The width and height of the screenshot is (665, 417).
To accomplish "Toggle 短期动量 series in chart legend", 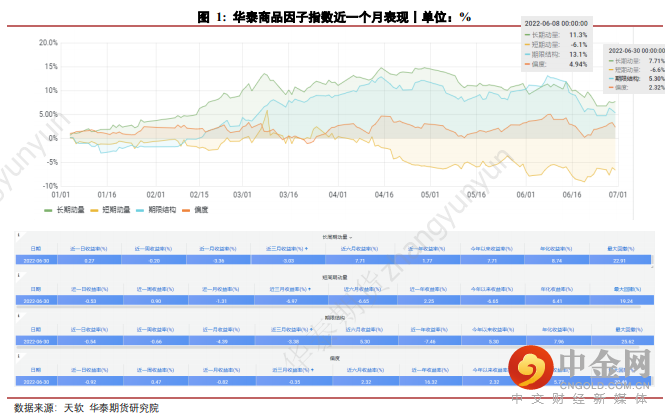I will [x=110, y=210].
